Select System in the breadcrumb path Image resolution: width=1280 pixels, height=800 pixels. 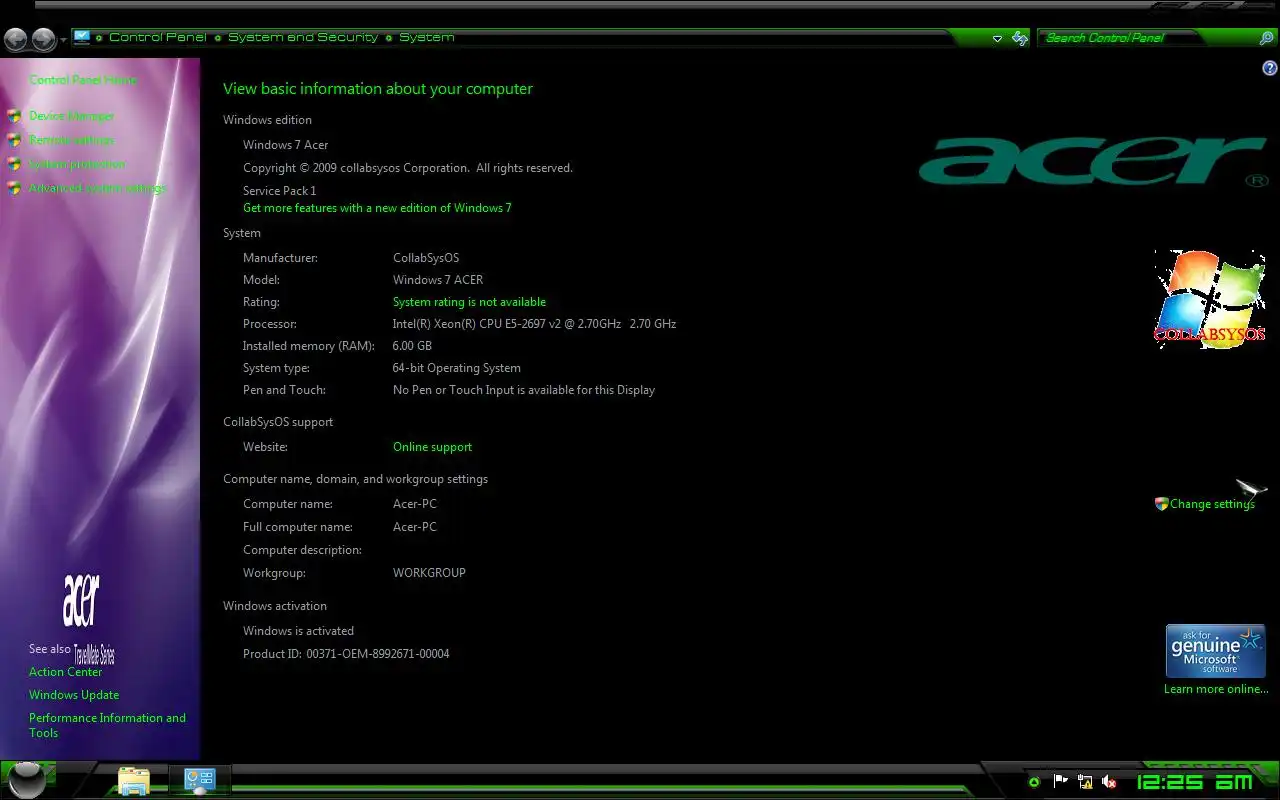pyautogui.click(x=427, y=37)
